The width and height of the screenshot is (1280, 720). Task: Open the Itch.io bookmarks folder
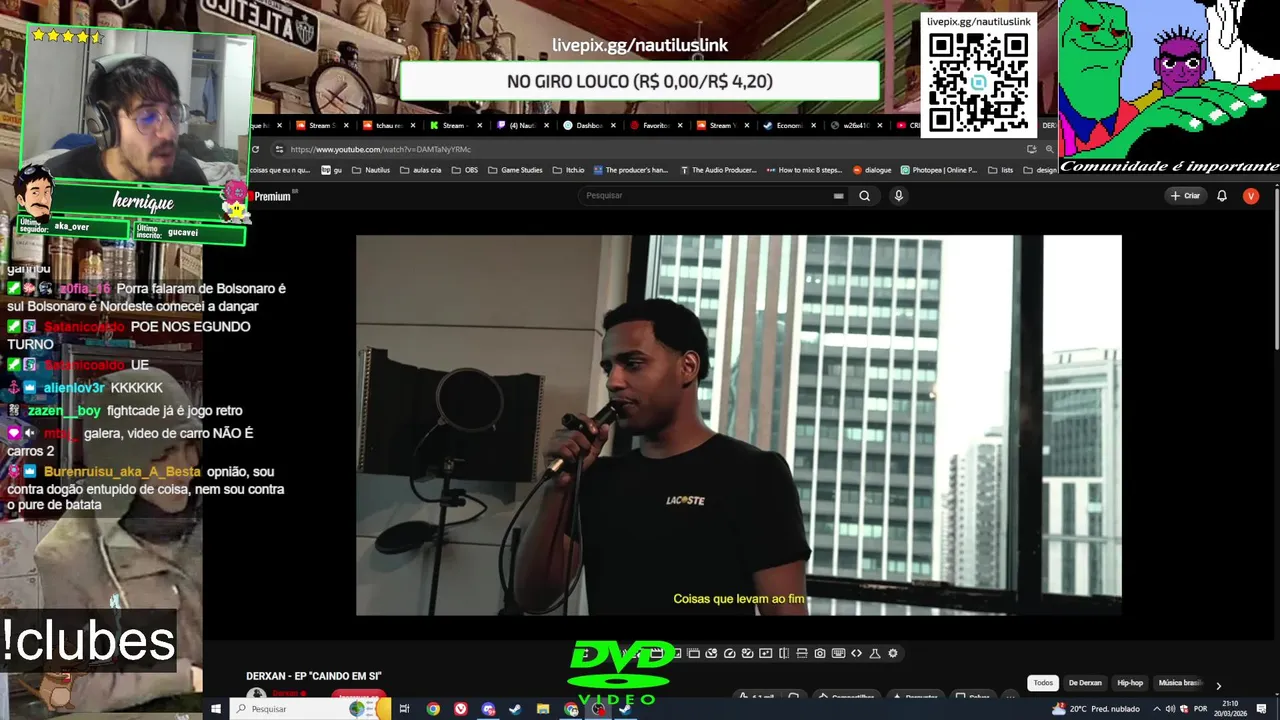(569, 170)
